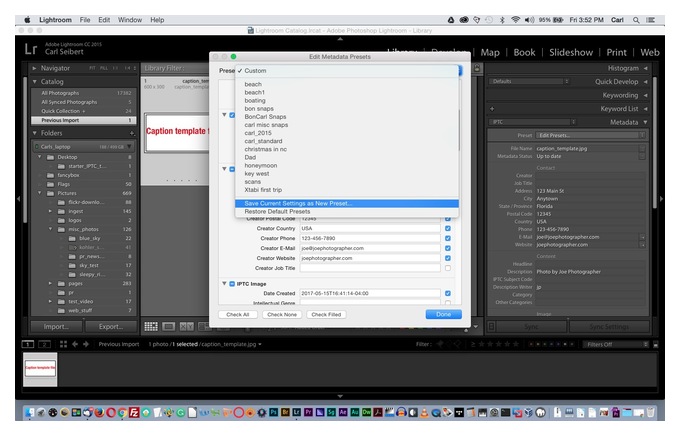The height and width of the screenshot is (436, 680).
Task: Open Firefox from the Dock
Action: click(x=99, y=413)
